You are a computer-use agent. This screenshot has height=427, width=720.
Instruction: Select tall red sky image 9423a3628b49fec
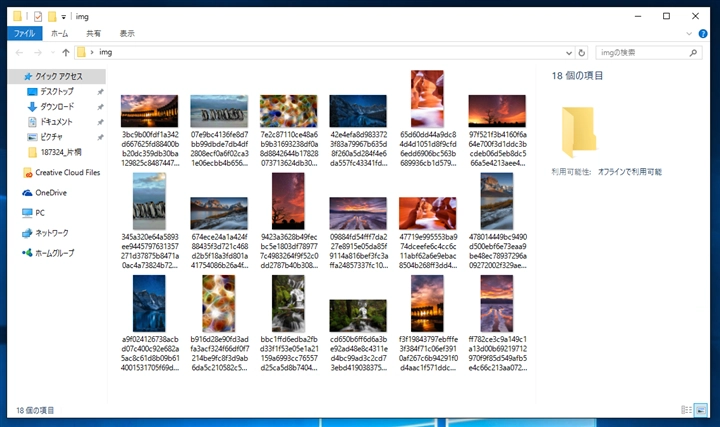288,201
